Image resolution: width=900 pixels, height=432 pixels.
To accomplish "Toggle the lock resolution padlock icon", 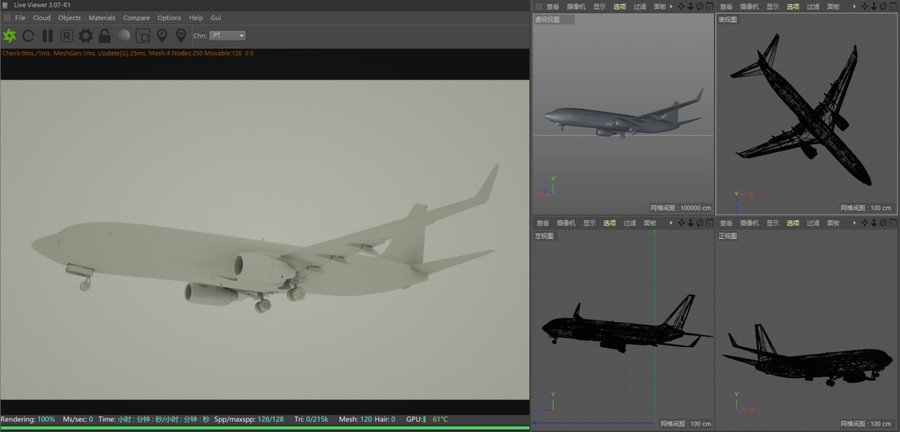I will [x=104, y=36].
